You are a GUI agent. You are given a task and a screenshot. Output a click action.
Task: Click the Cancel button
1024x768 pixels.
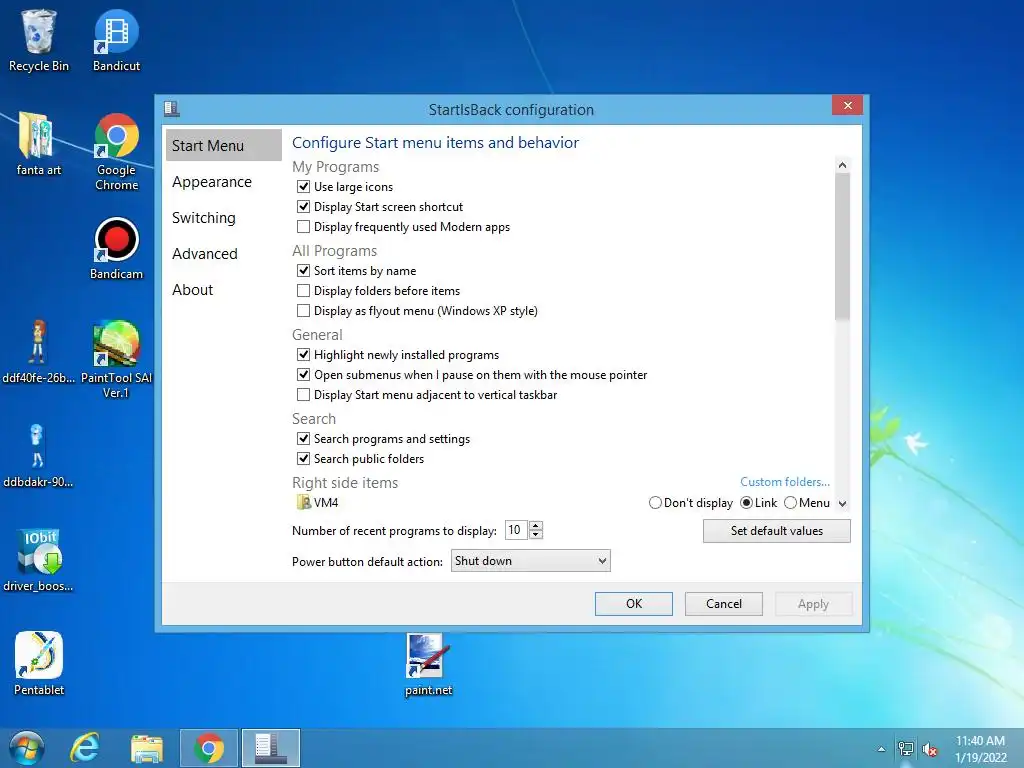coord(724,603)
